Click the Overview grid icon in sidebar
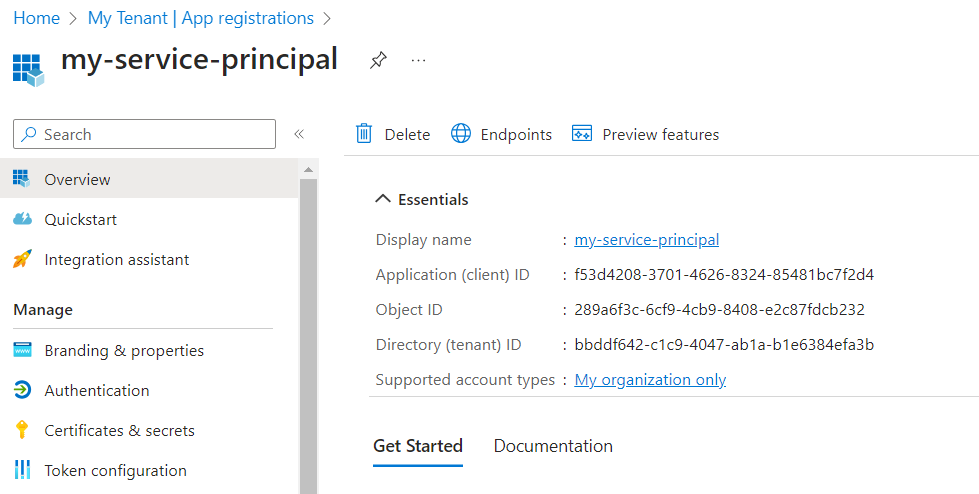 point(22,179)
